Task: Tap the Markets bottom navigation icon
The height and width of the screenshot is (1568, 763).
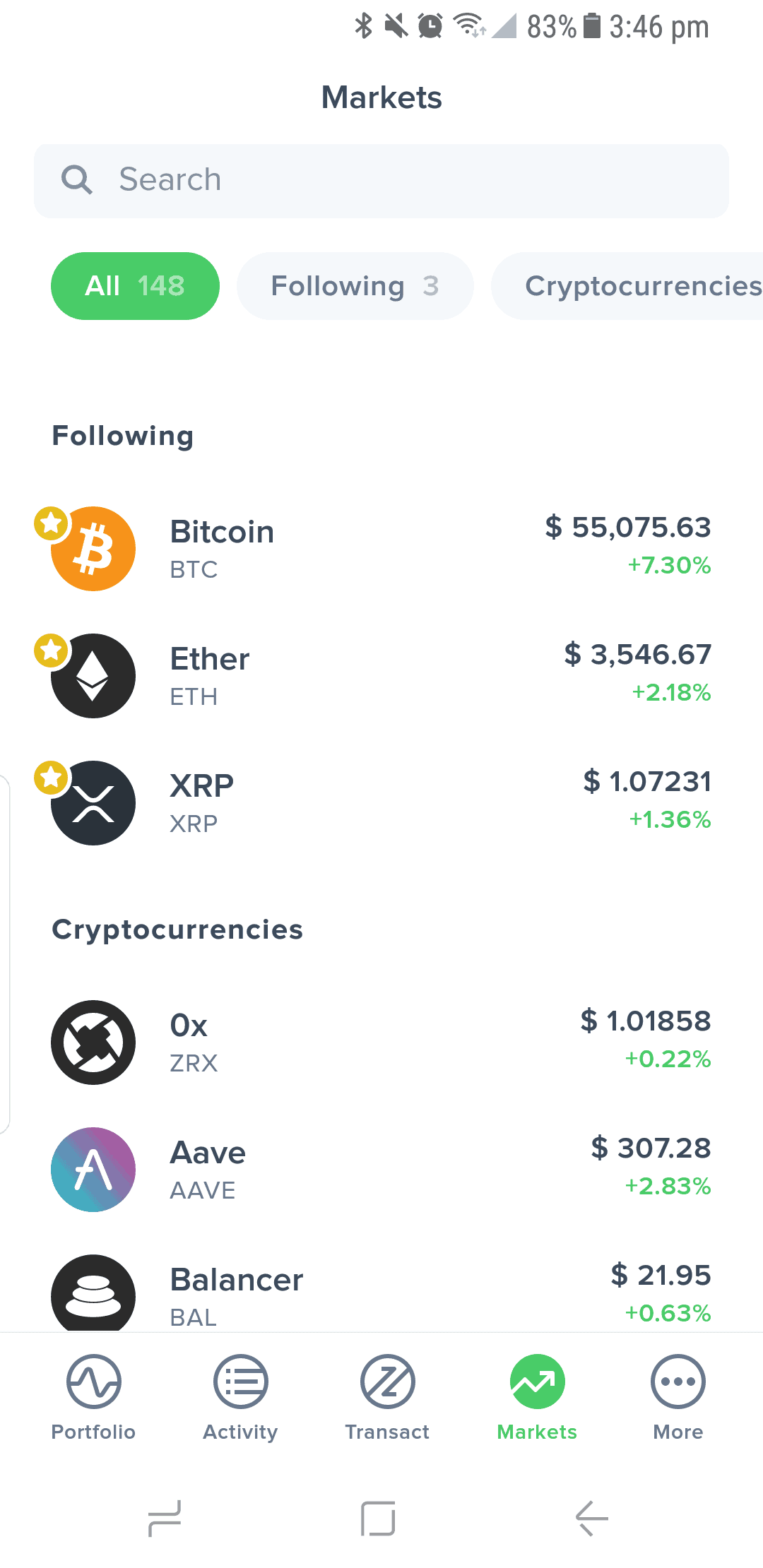Action: click(537, 1382)
